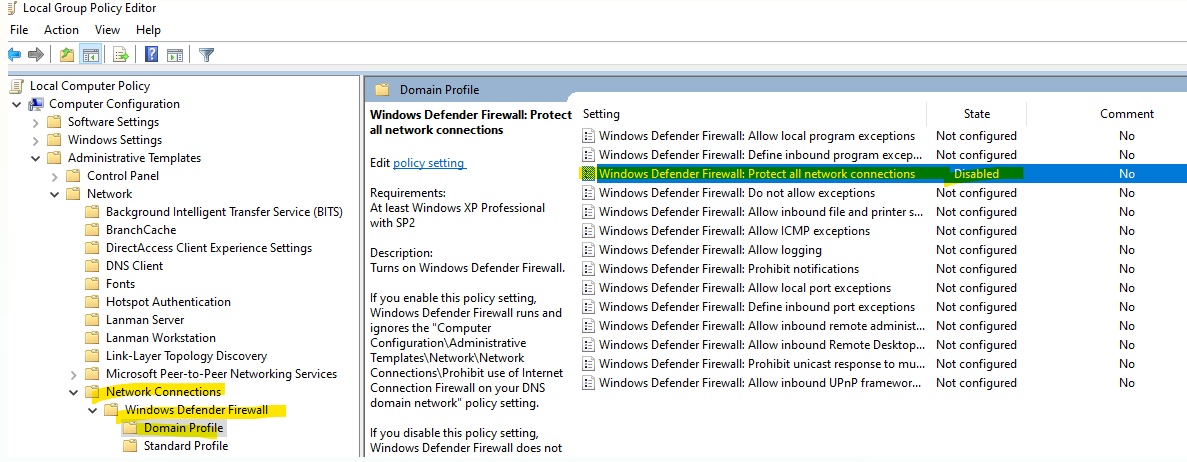Select the Lanman Server folder

point(145,320)
